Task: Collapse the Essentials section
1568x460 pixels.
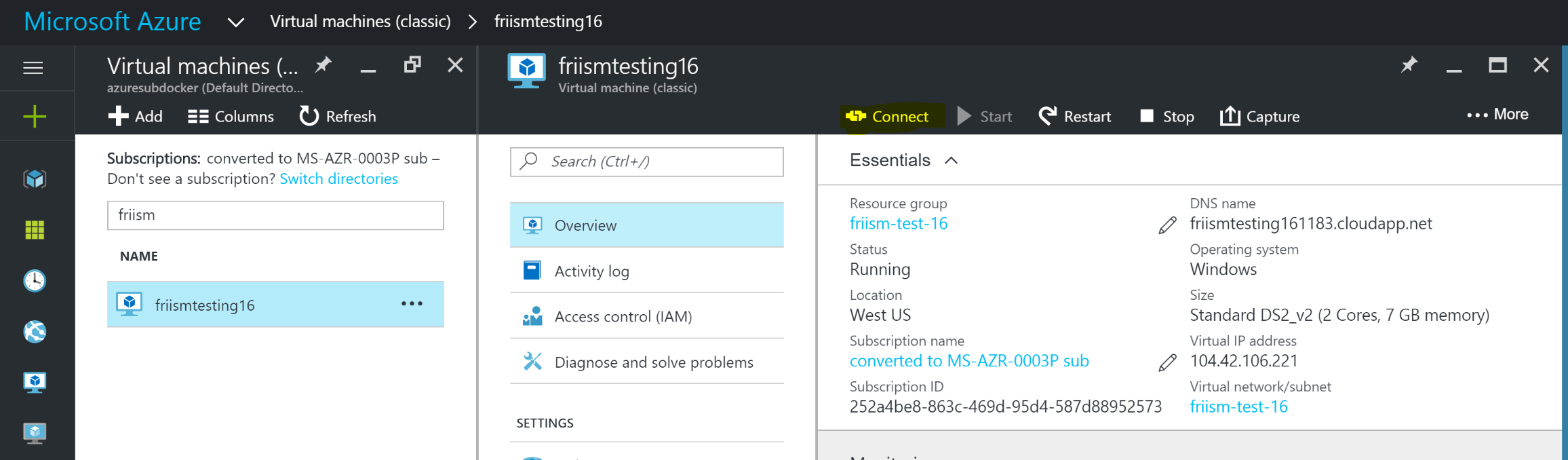Action: point(951,161)
